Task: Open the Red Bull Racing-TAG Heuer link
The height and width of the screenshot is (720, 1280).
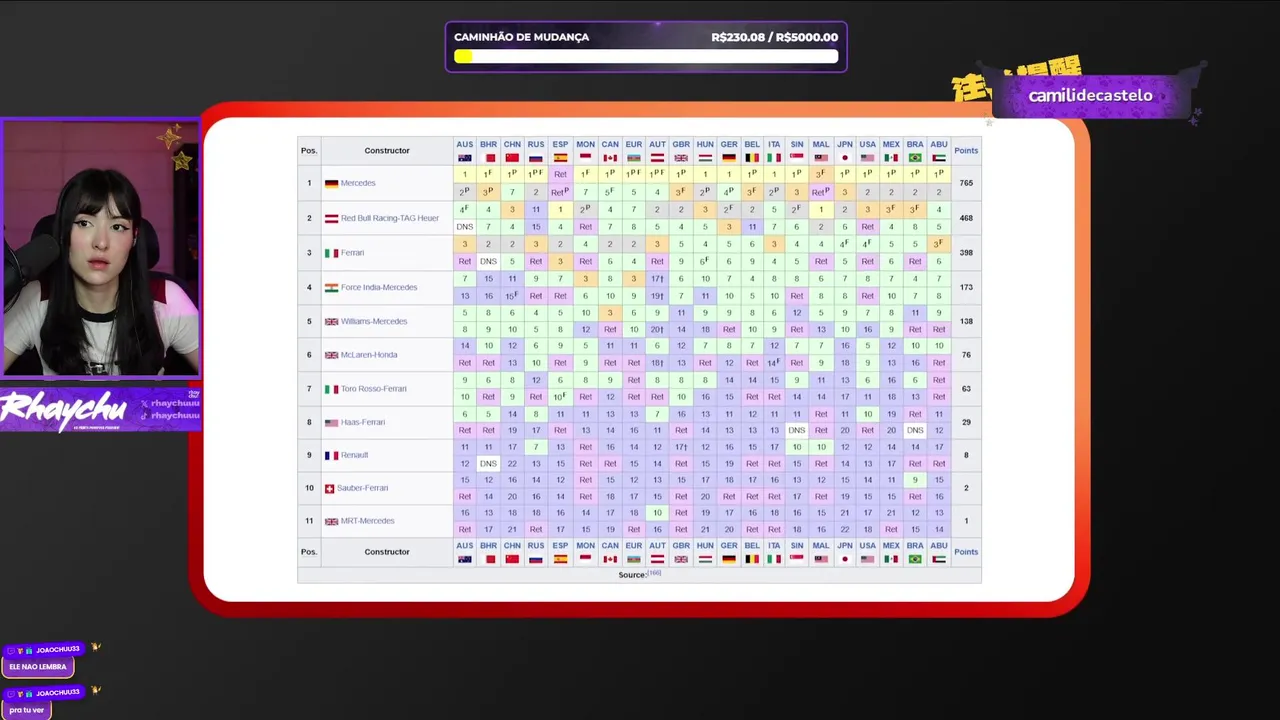Action: 390,218
